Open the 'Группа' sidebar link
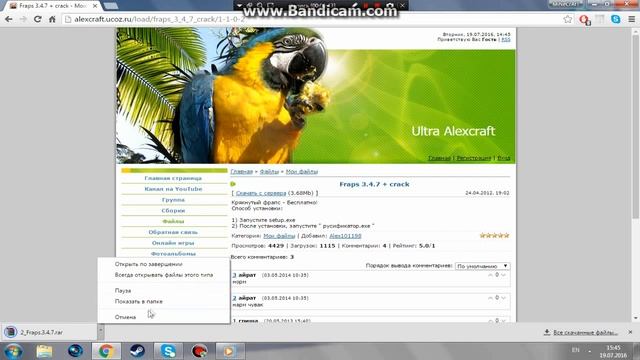Image resolution: width=640 pixels, height=360 pixels. [x=173, y=200]
